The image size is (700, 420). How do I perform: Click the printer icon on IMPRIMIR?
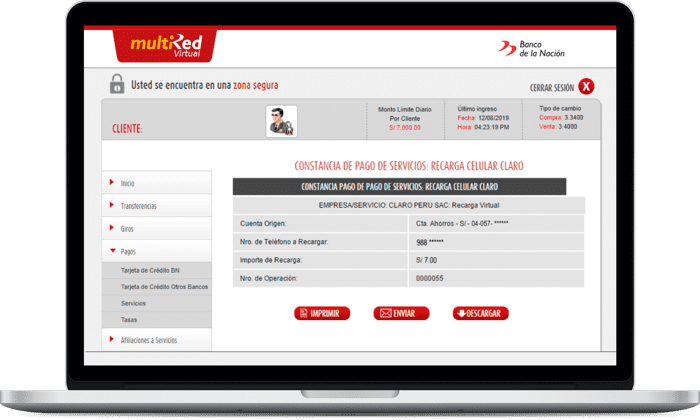point(304,313)
